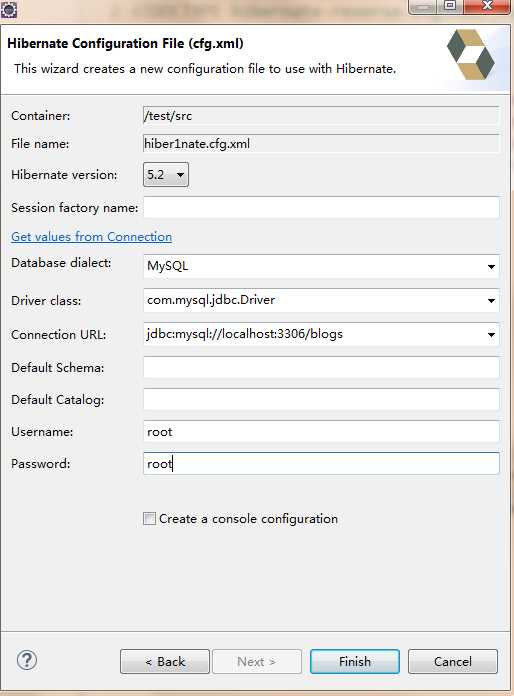This screenshot has height=696, width=514.
Task: Click the help question mark icon
Action: pos(27,660)
